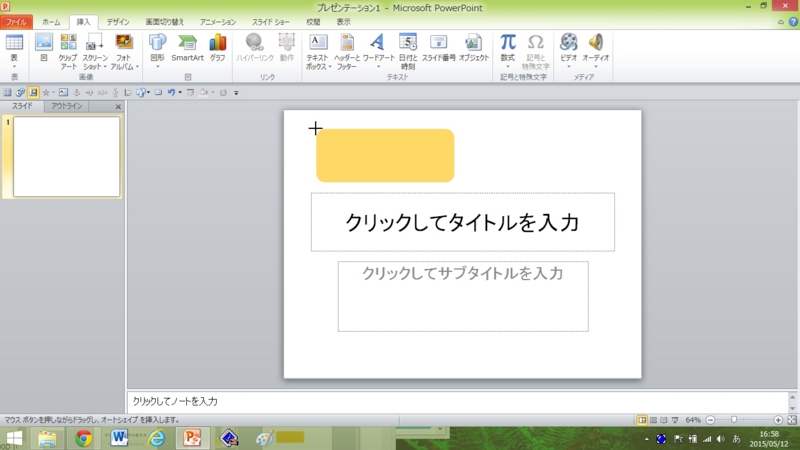Insert date and time (日付と時刻)

click(408, 52)
